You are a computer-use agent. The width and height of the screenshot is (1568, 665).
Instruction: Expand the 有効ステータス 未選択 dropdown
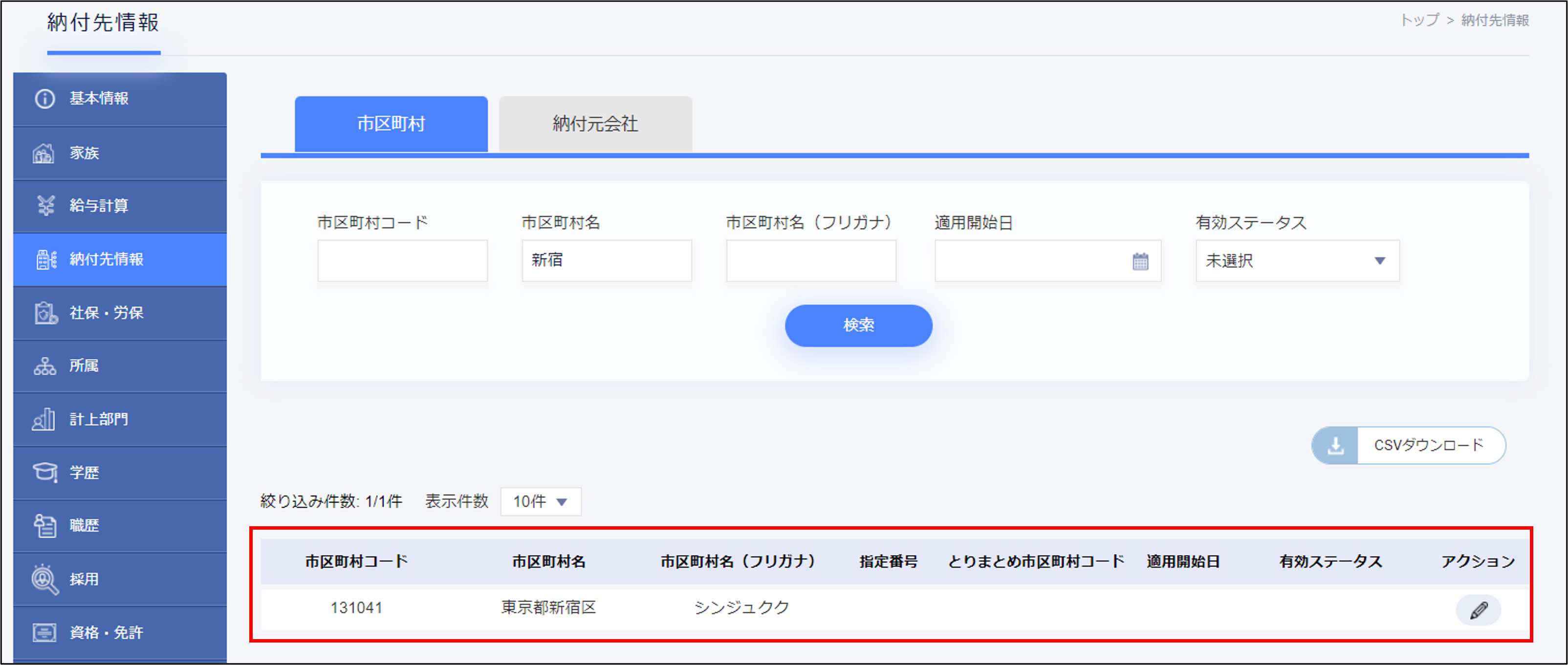(1297, 261)
